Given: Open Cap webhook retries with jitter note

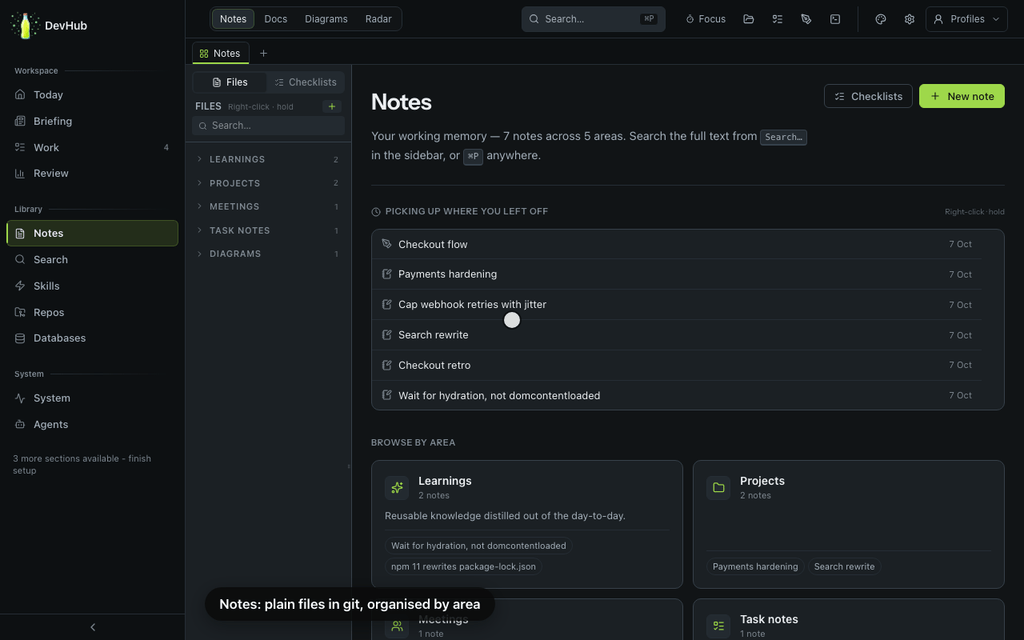Looking at the screenshot, I should [677, 304].
